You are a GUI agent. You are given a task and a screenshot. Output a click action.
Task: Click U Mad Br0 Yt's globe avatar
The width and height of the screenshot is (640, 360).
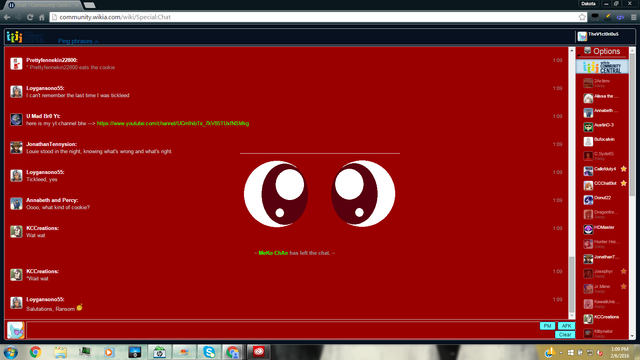[16, 120]
